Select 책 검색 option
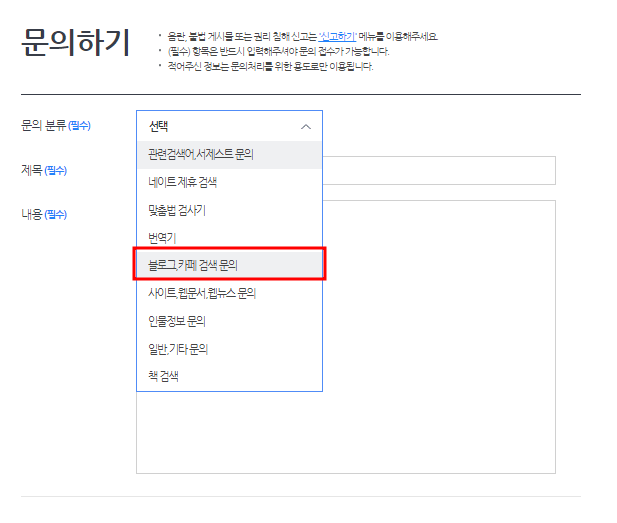The width and height of the screenshot is (617, 523). tap(229, 376)
